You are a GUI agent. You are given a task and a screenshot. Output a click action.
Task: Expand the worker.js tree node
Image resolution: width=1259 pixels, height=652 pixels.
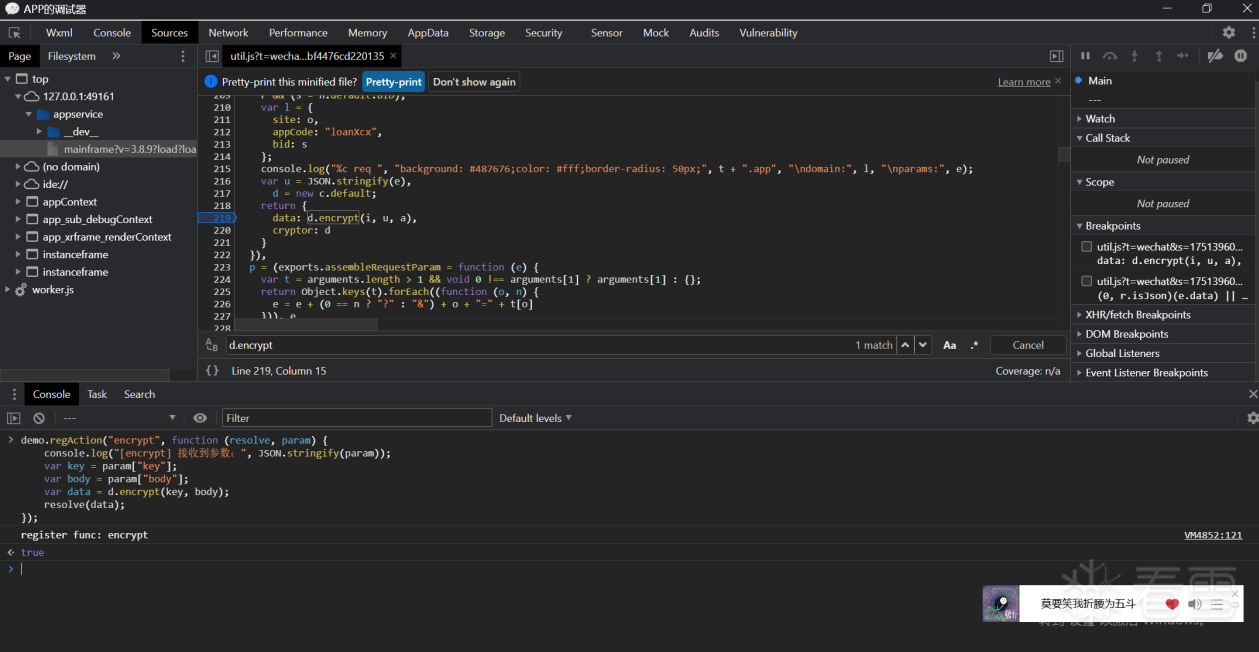click(8, 290)
